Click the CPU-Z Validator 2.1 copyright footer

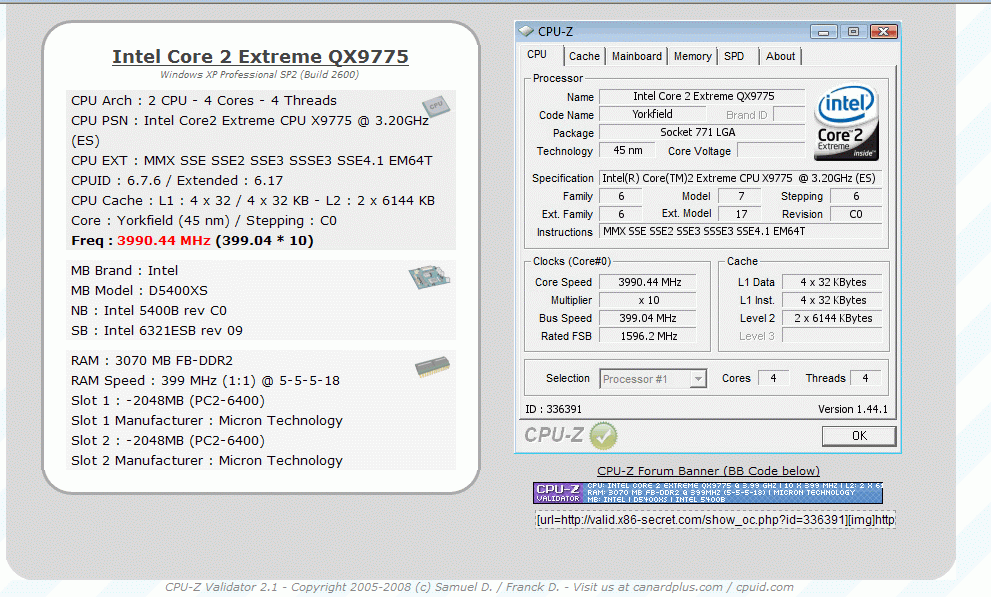coord(479,587)
